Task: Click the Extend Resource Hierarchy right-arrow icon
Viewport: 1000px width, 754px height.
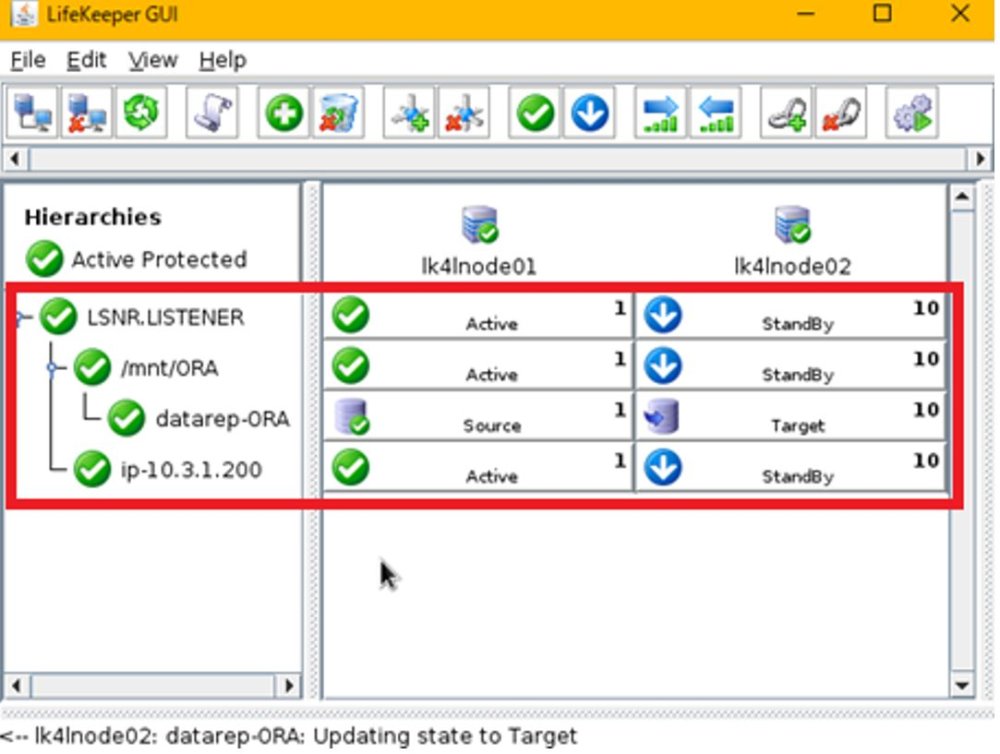Action: [661, 114]
